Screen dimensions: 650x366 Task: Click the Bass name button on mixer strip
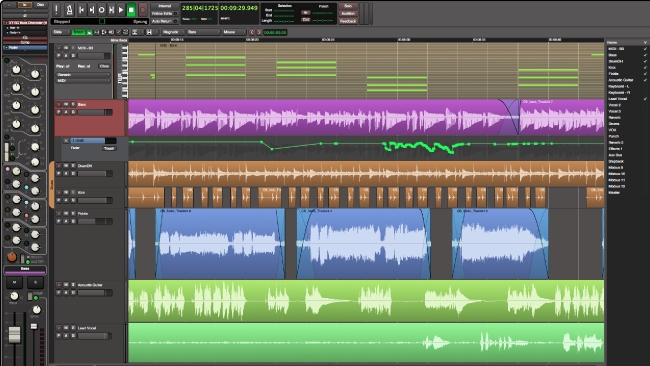pos(25,269)
